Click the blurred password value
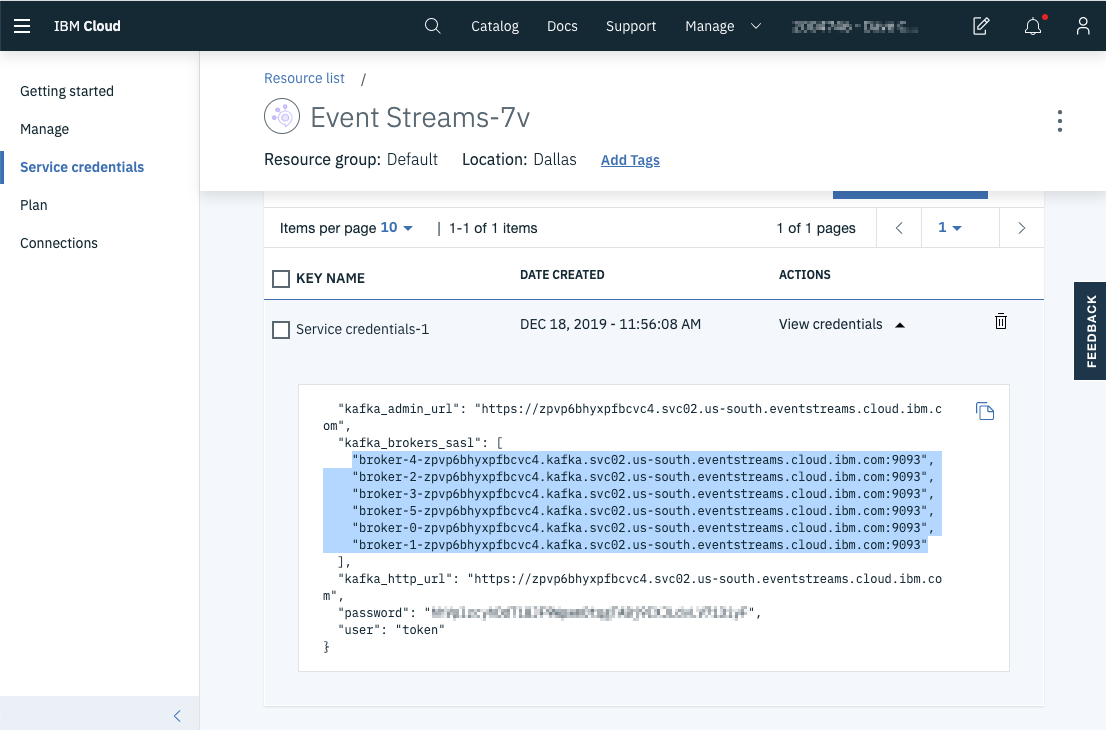The height and width of the screenshot is (730, 1106). point(589,613)
